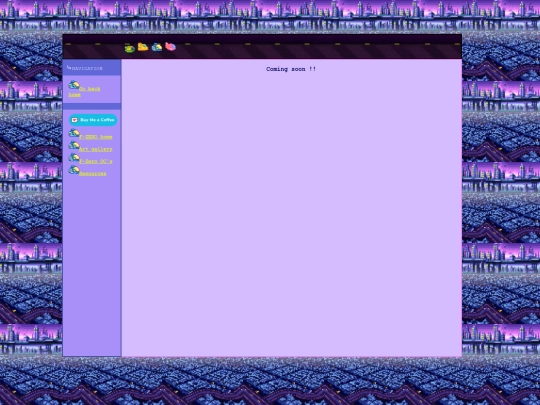Screen dimensions: 540x405
Task: Click the car icon beside Go back home
Action: [74, 85]
